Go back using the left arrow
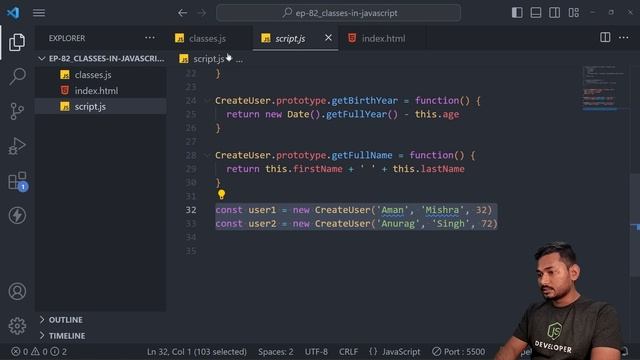 182,13
